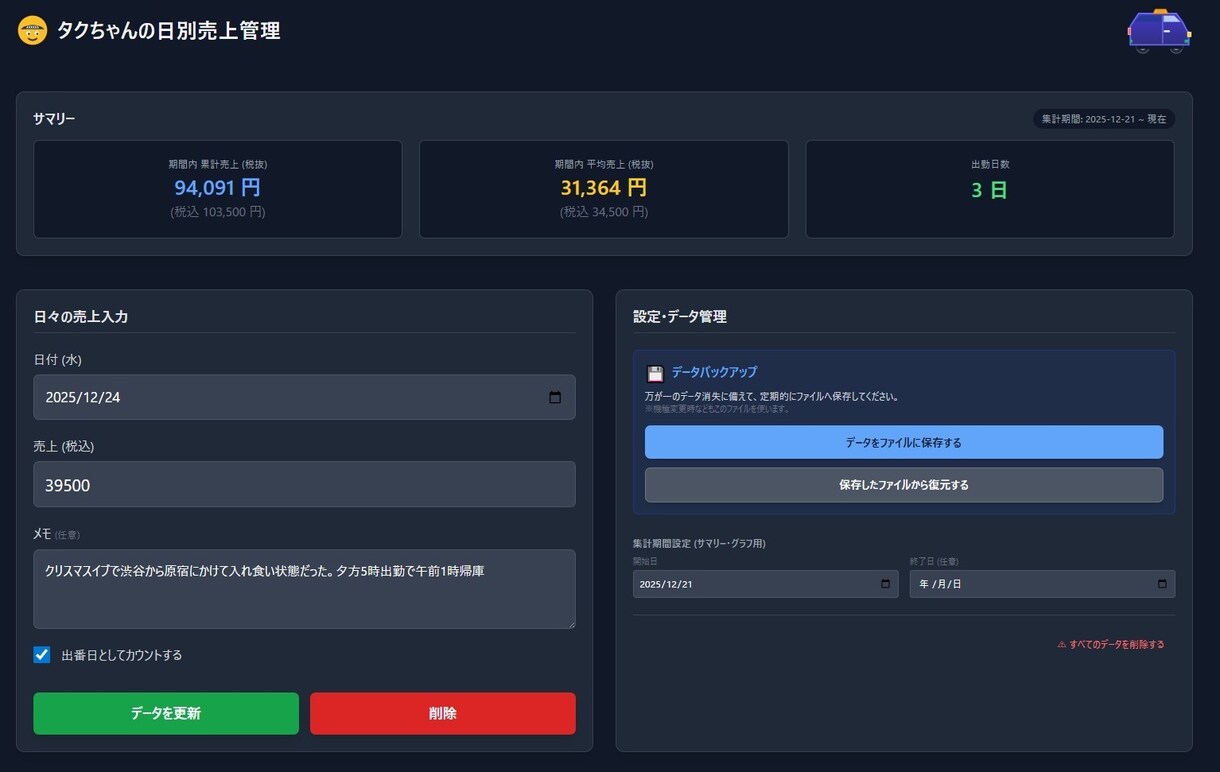Click 保存したファイルから復元する
This screenshot has height=772, width=1220.
click(903, 485)
